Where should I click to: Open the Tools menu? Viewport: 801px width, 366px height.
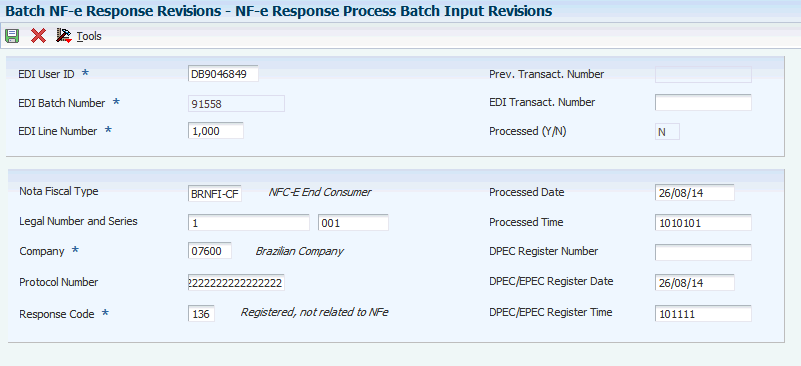coord(89,36)
